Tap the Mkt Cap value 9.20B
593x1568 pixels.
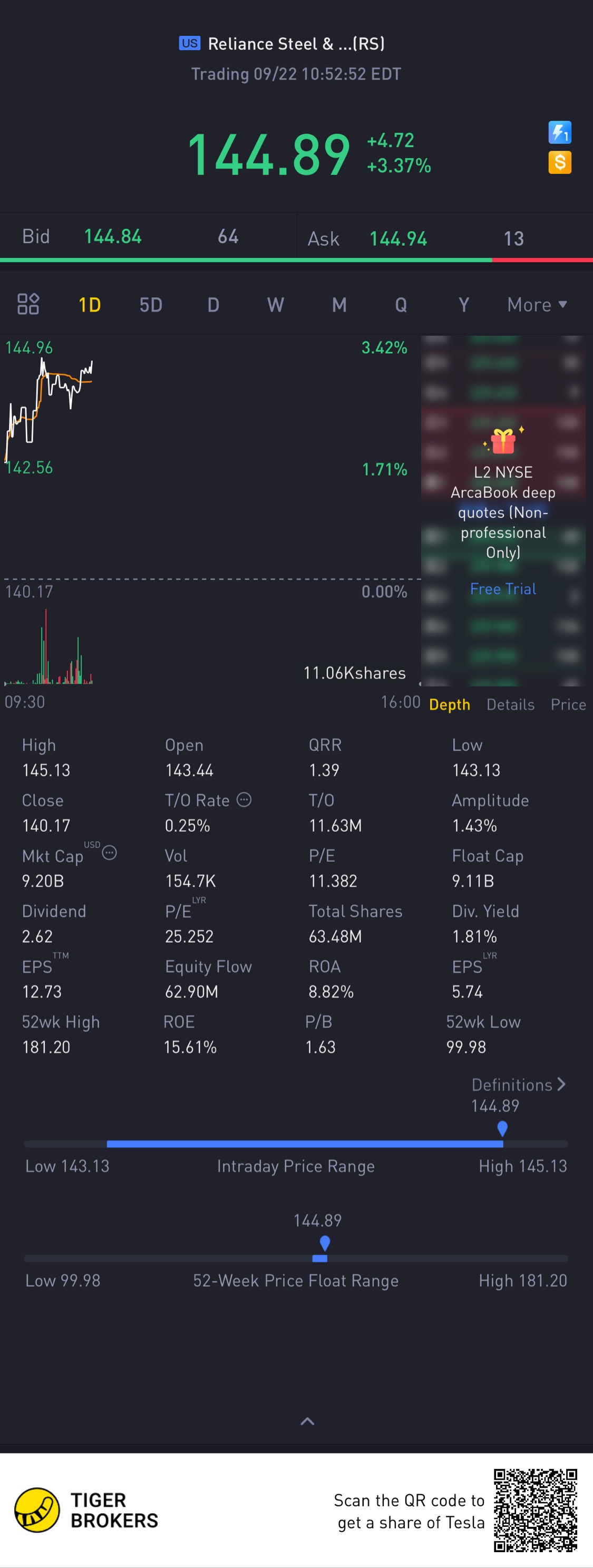pos(43,881)
